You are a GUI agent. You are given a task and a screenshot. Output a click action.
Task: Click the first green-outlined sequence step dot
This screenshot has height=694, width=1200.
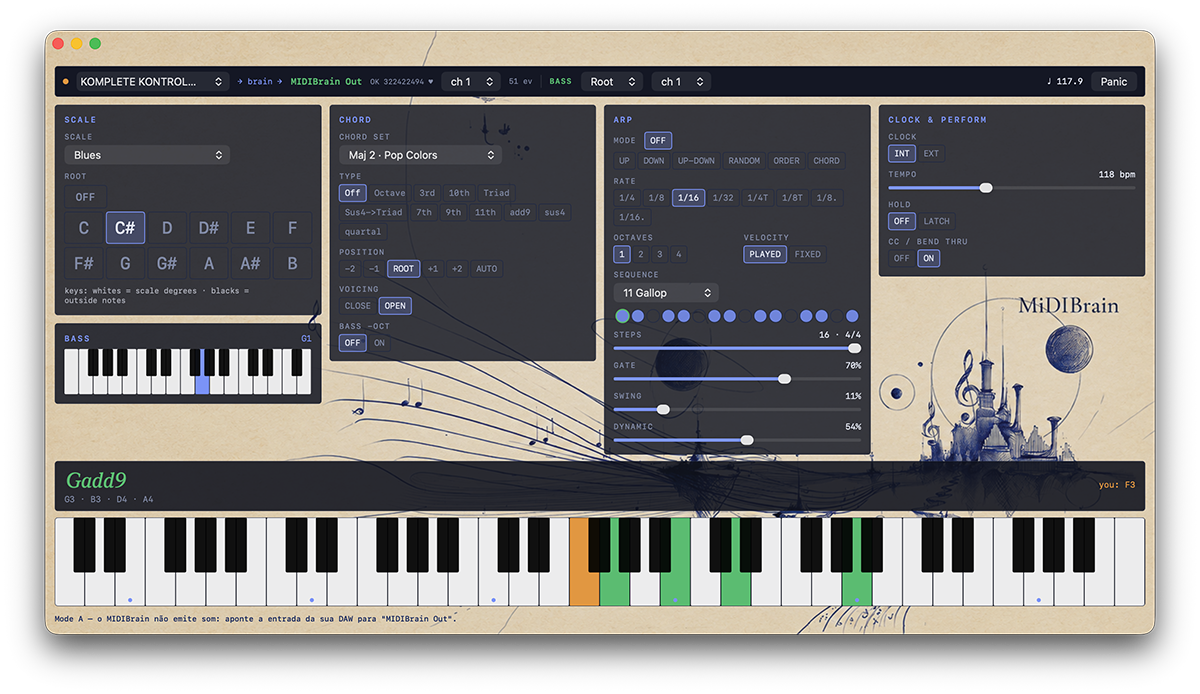(622, 316)
